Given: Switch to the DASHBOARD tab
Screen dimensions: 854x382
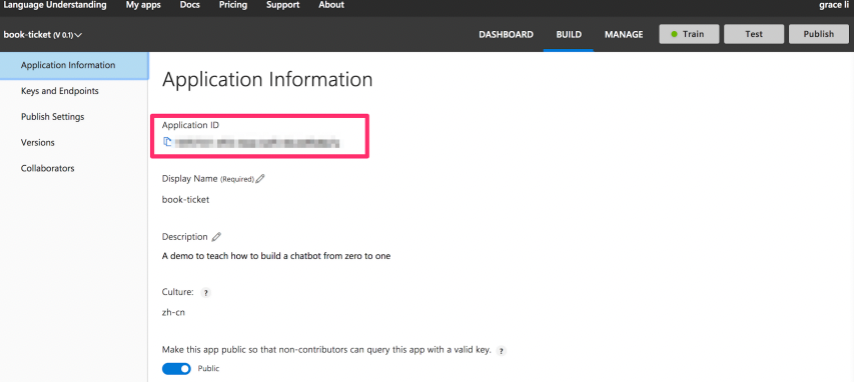Looking at the screenshot, I should tap(506, 34).
